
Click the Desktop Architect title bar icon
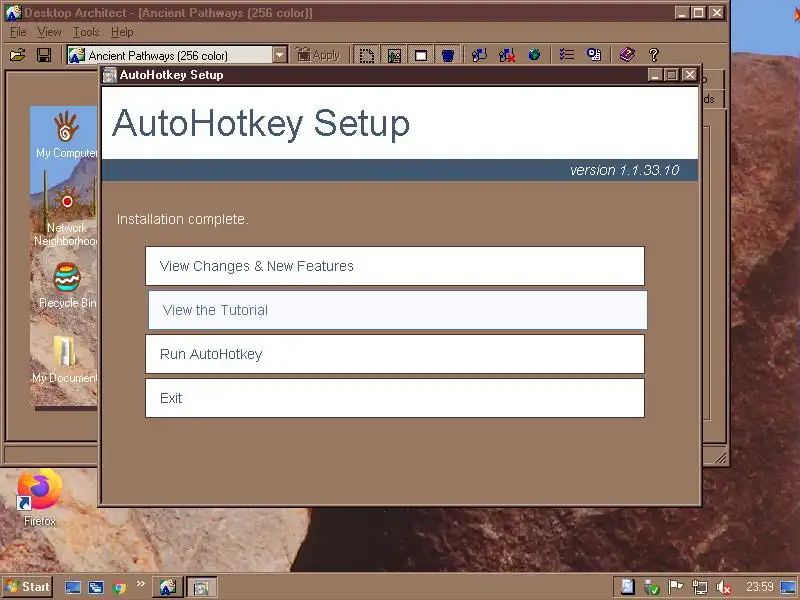14,13
